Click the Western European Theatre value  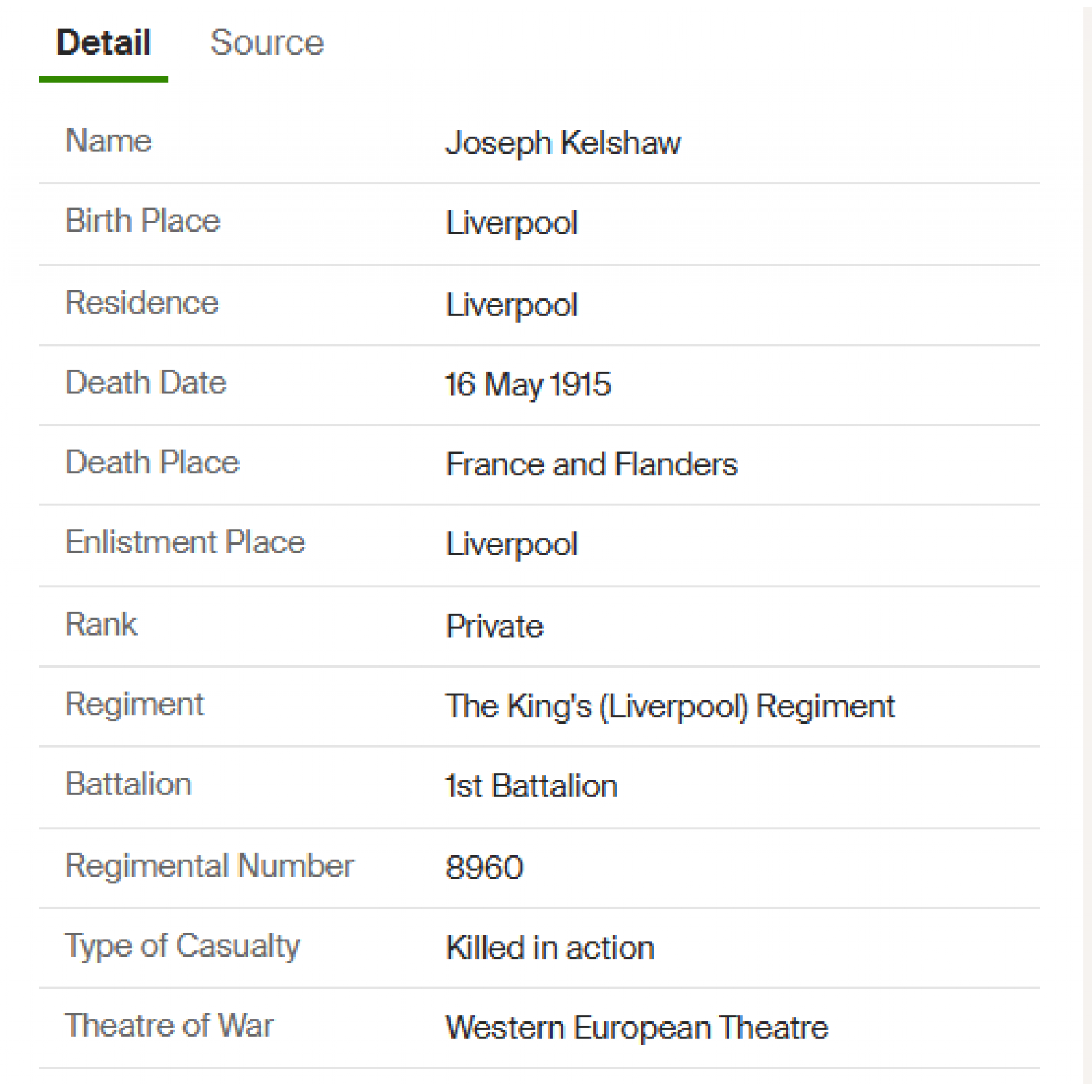tap(637, 1028)
